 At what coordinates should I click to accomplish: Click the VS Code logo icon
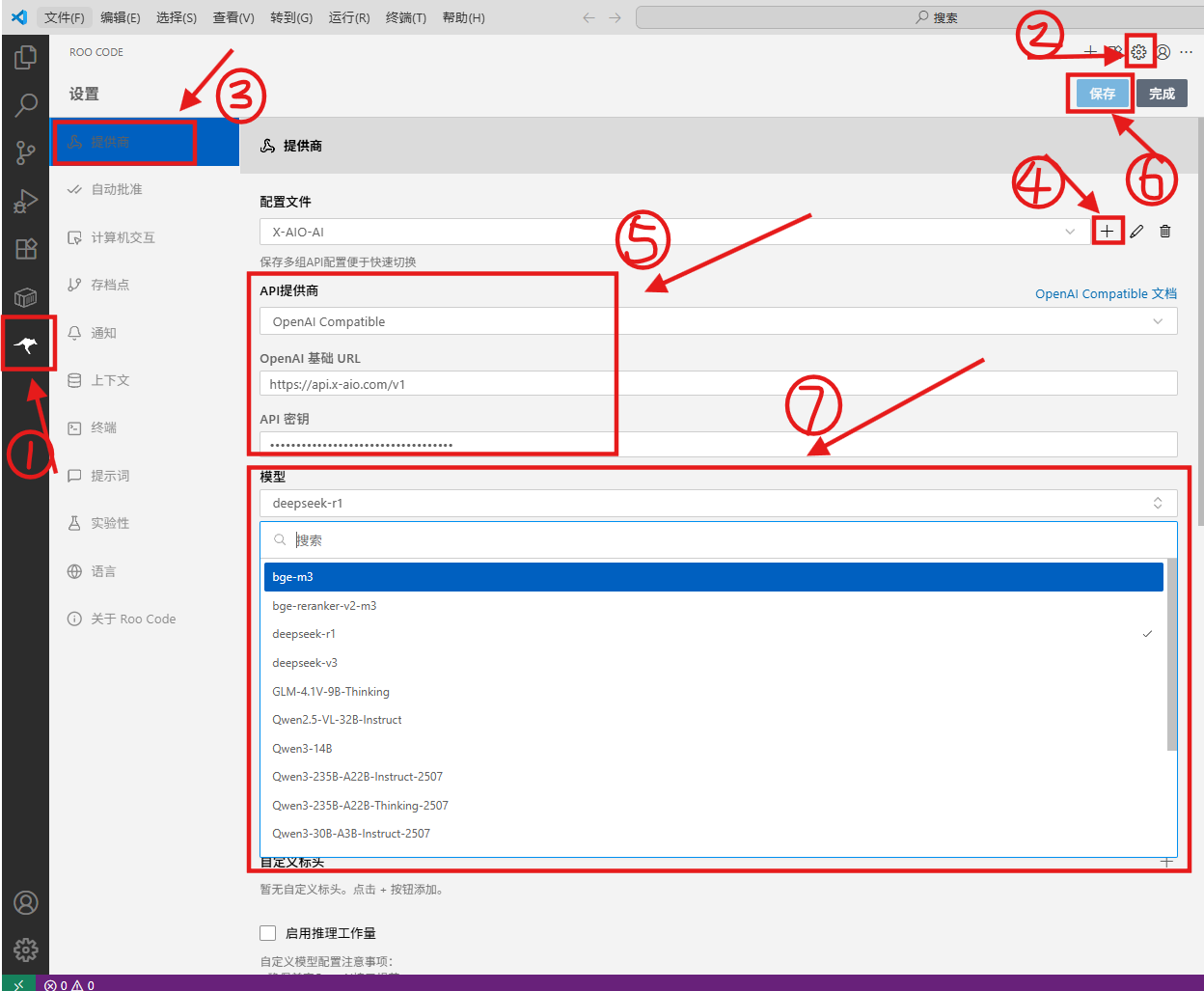coord(18,17)
